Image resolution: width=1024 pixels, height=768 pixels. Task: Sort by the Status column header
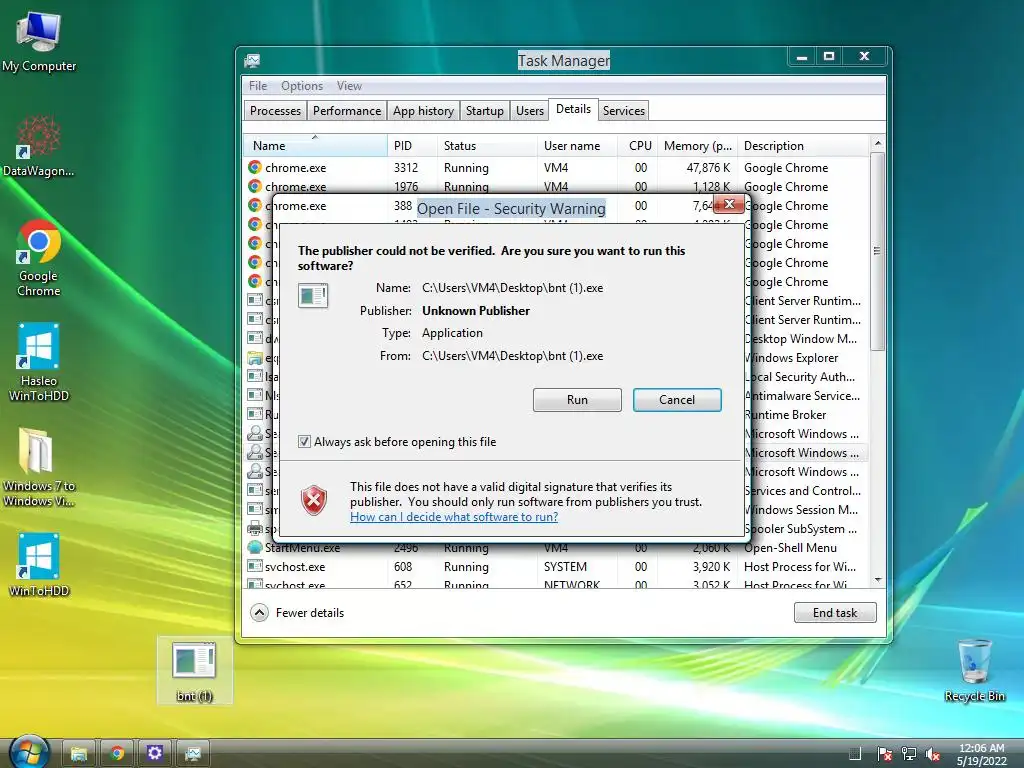click(487, 146)
